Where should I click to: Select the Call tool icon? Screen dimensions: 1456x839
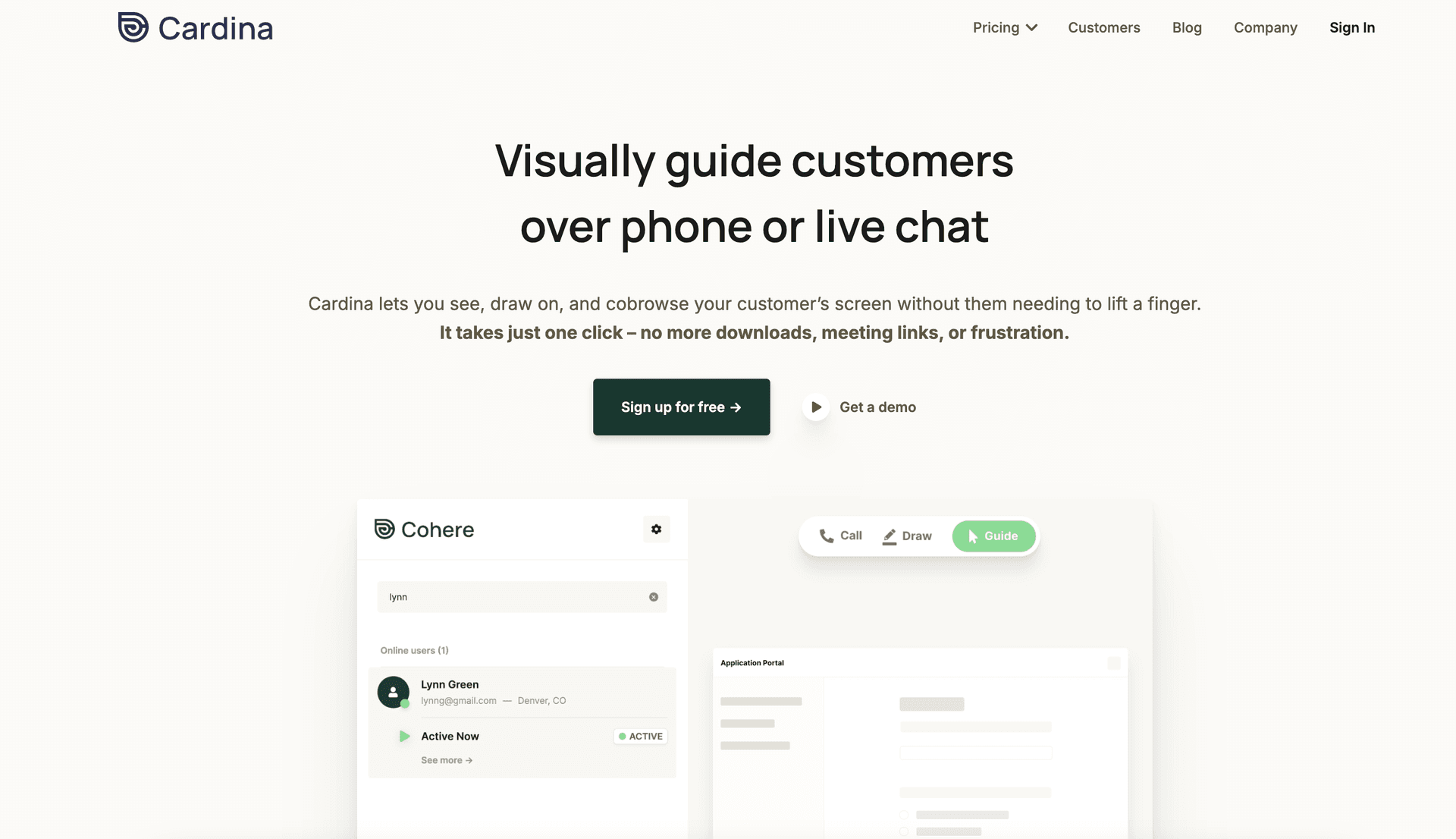coord(826,536)
